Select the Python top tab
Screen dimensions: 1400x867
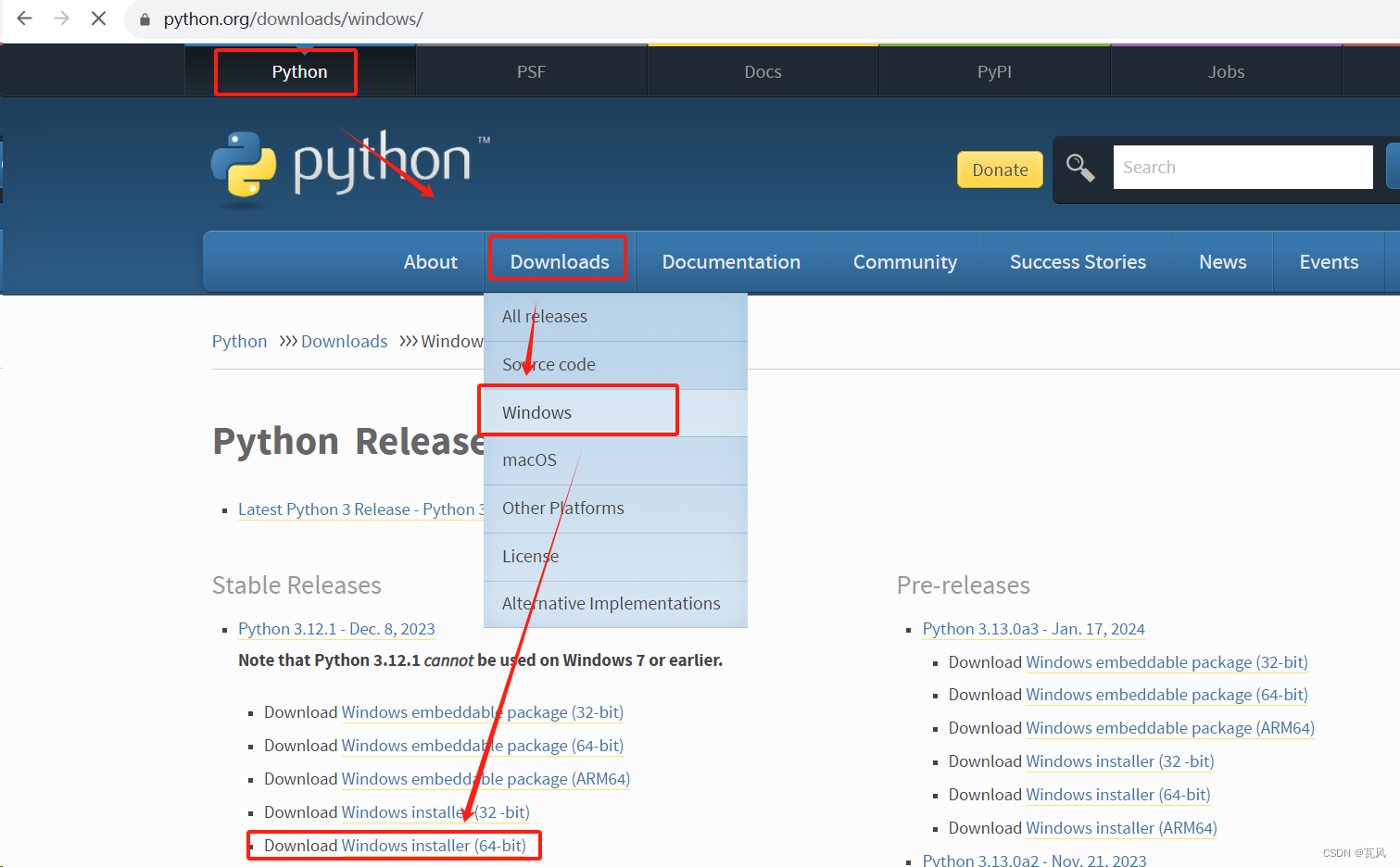tap(299, 71)
